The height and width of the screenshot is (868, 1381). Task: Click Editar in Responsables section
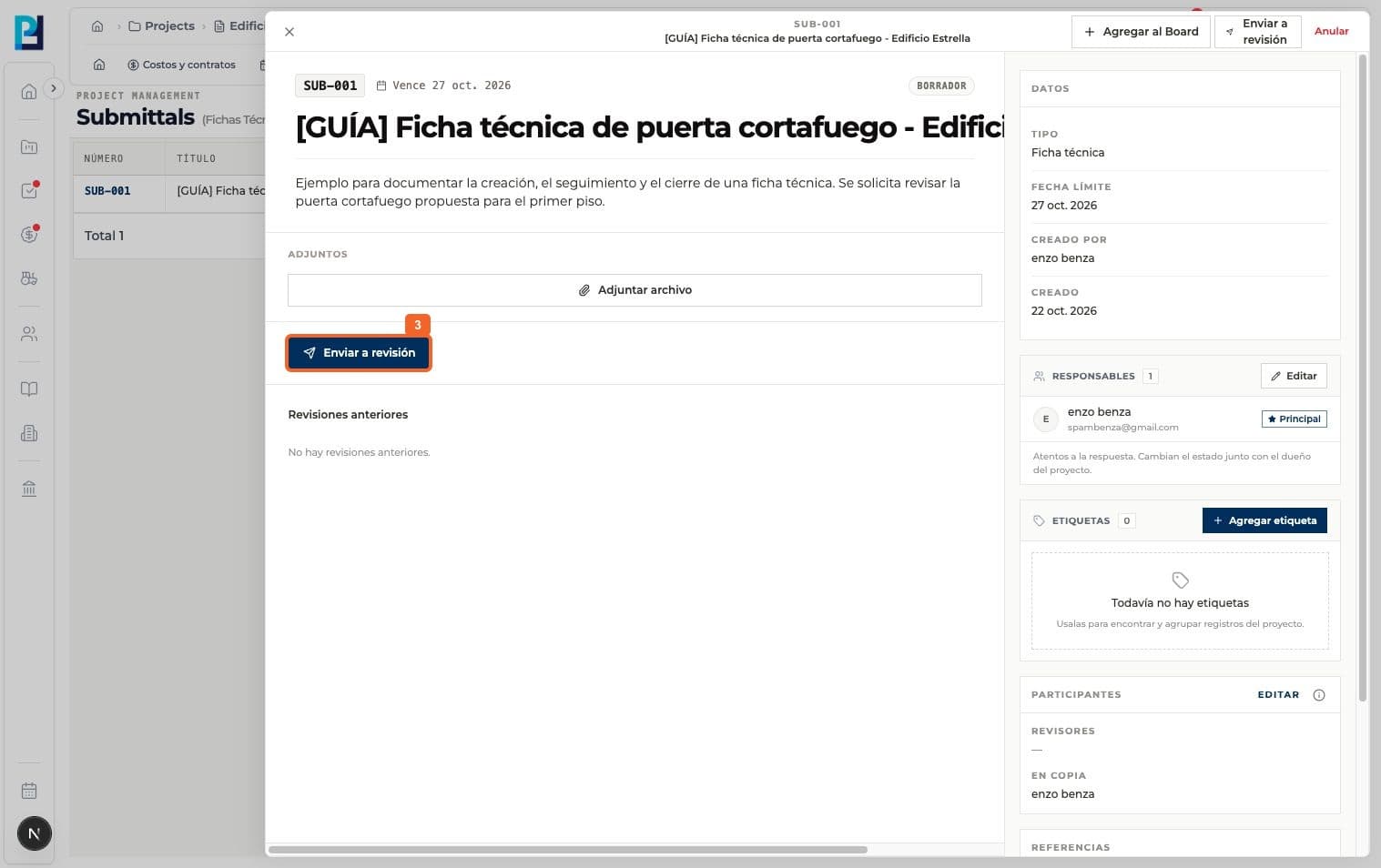[x=1294, y=376]
